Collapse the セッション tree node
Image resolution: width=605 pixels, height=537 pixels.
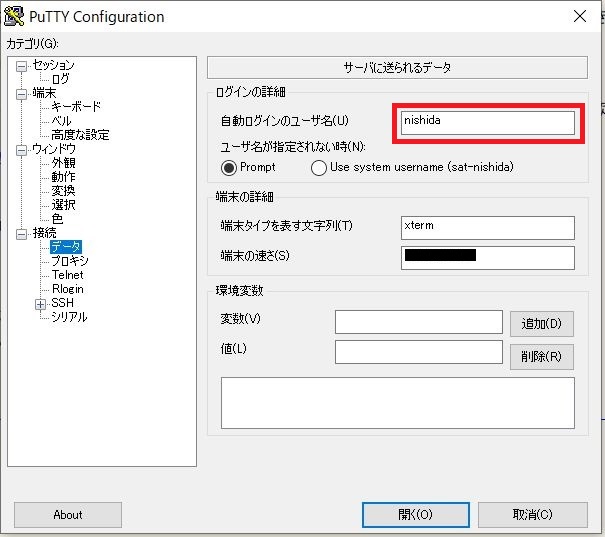[21, 66]
